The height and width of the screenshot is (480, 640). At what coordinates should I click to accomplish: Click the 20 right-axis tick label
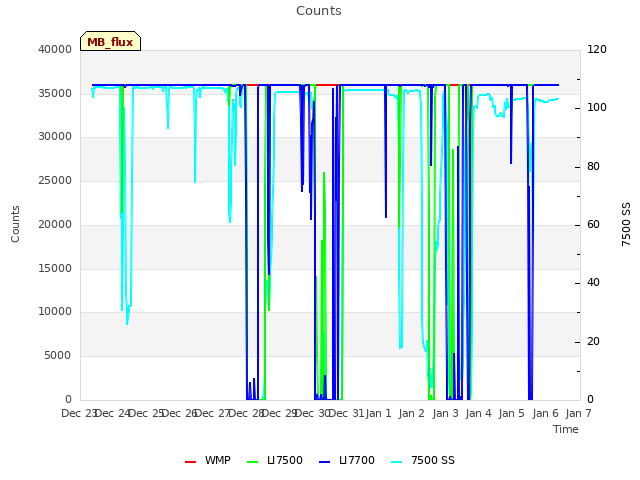(x=593, y=341)
